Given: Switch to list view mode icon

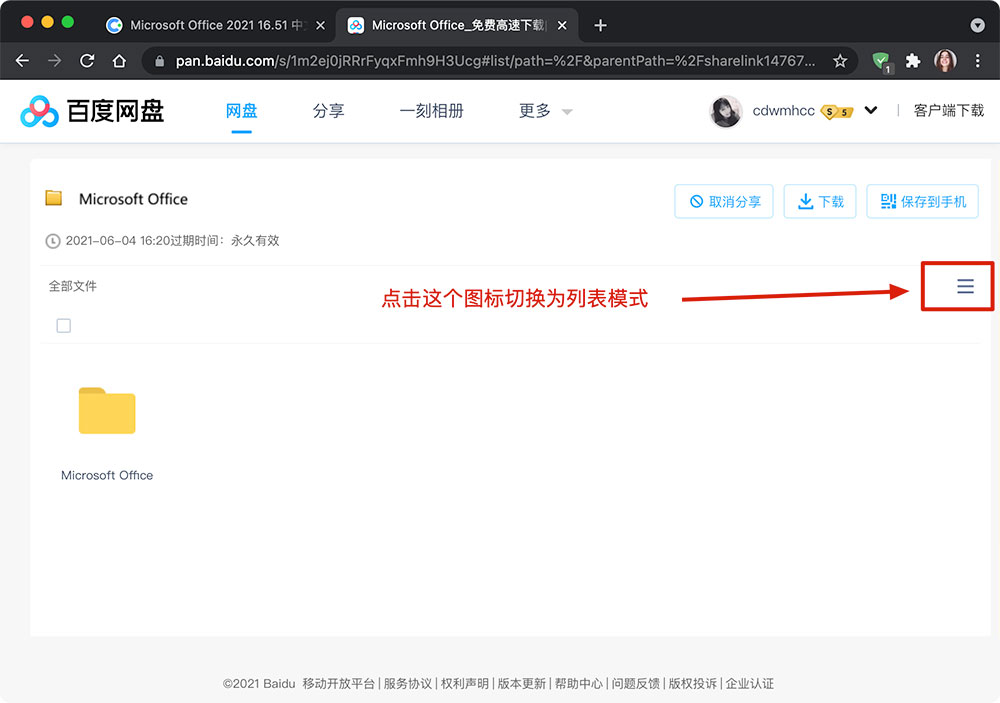Looking at the screenshot, I should tap(965, 286).
